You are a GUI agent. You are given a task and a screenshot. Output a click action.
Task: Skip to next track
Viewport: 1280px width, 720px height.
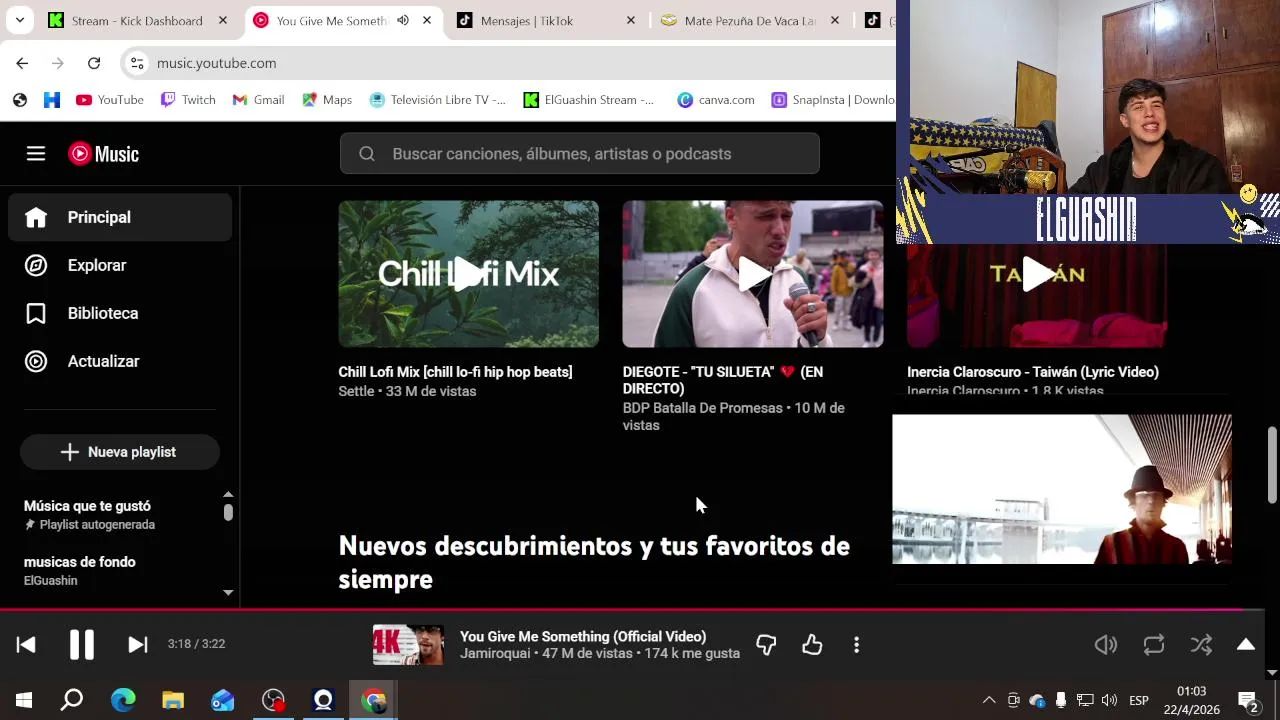pos(138,645)
